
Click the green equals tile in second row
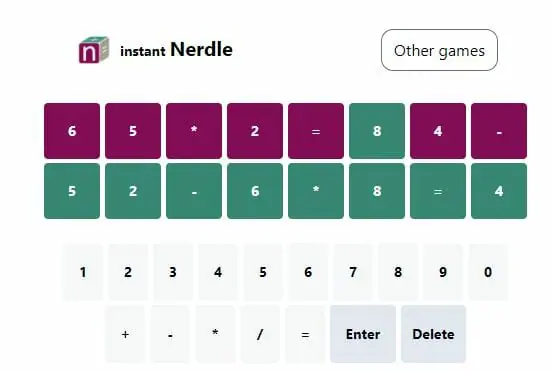click(x=438, y=191)
